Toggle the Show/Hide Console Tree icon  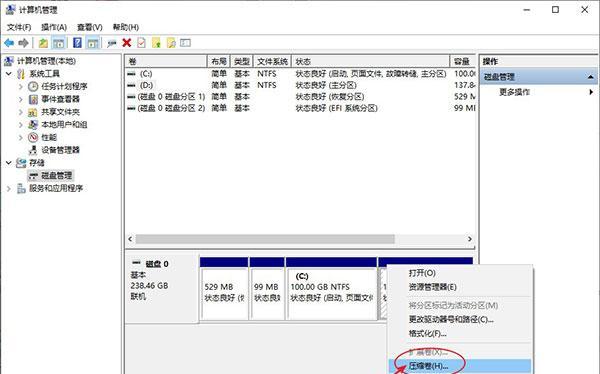point(59,43)
